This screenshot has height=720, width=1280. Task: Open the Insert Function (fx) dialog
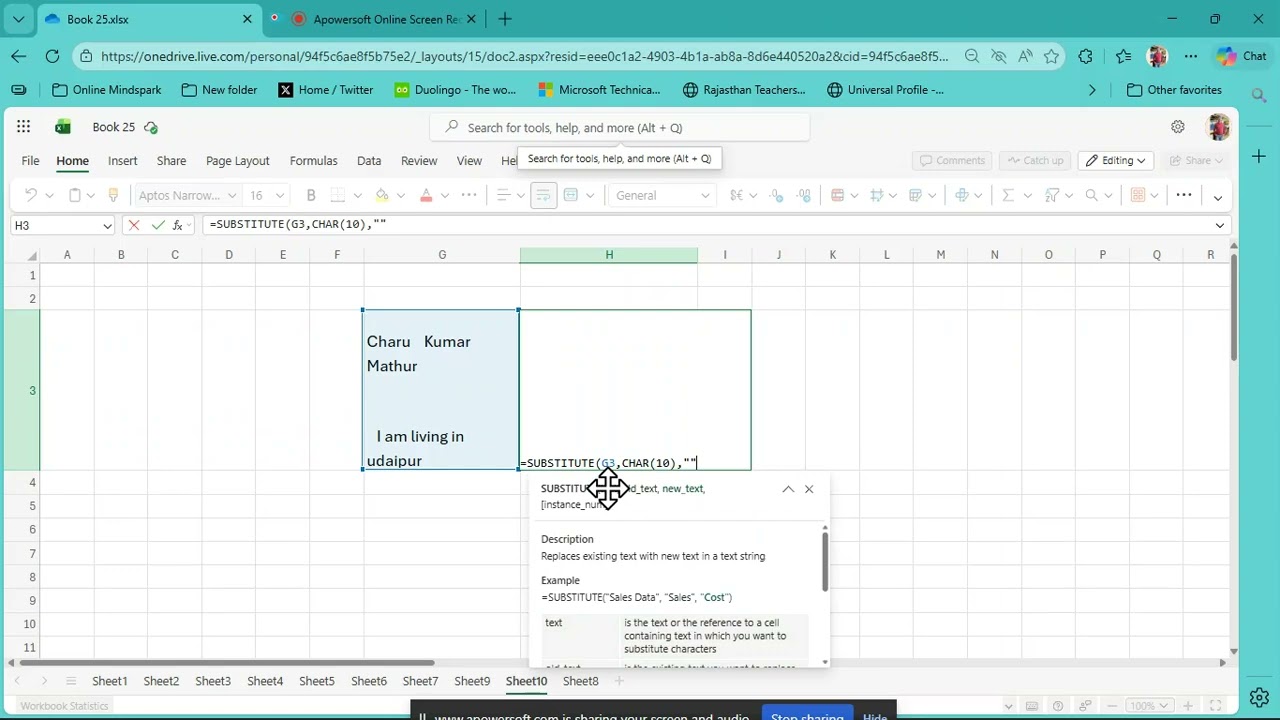click(x=178, y=225)
